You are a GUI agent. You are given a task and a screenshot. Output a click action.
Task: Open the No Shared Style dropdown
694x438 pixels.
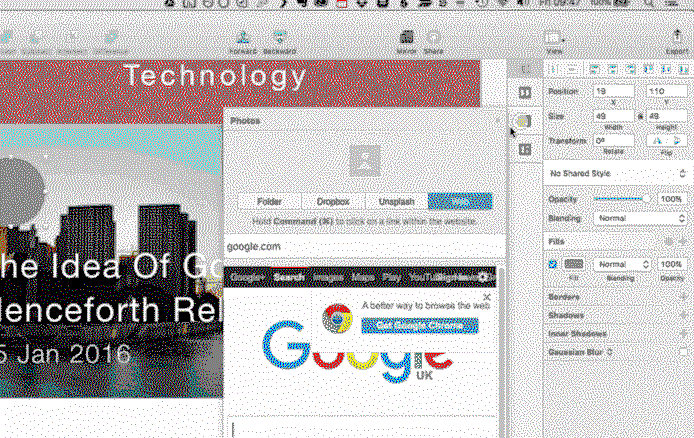(x=617, y=174)
